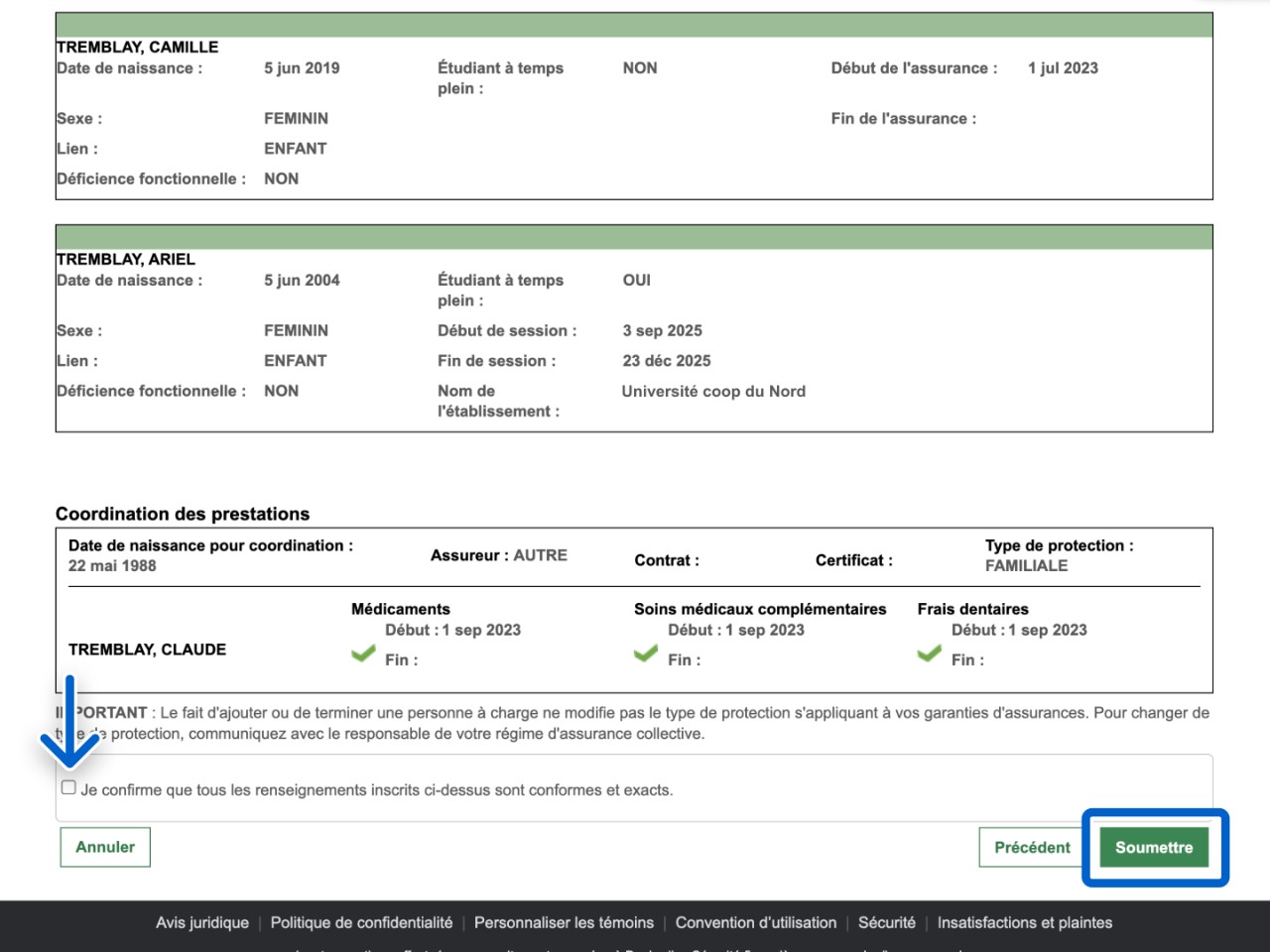Viewport: 1270px width, 952px height.
Task: Click the Coordination des prestations heading
Action: click(183, 515)
